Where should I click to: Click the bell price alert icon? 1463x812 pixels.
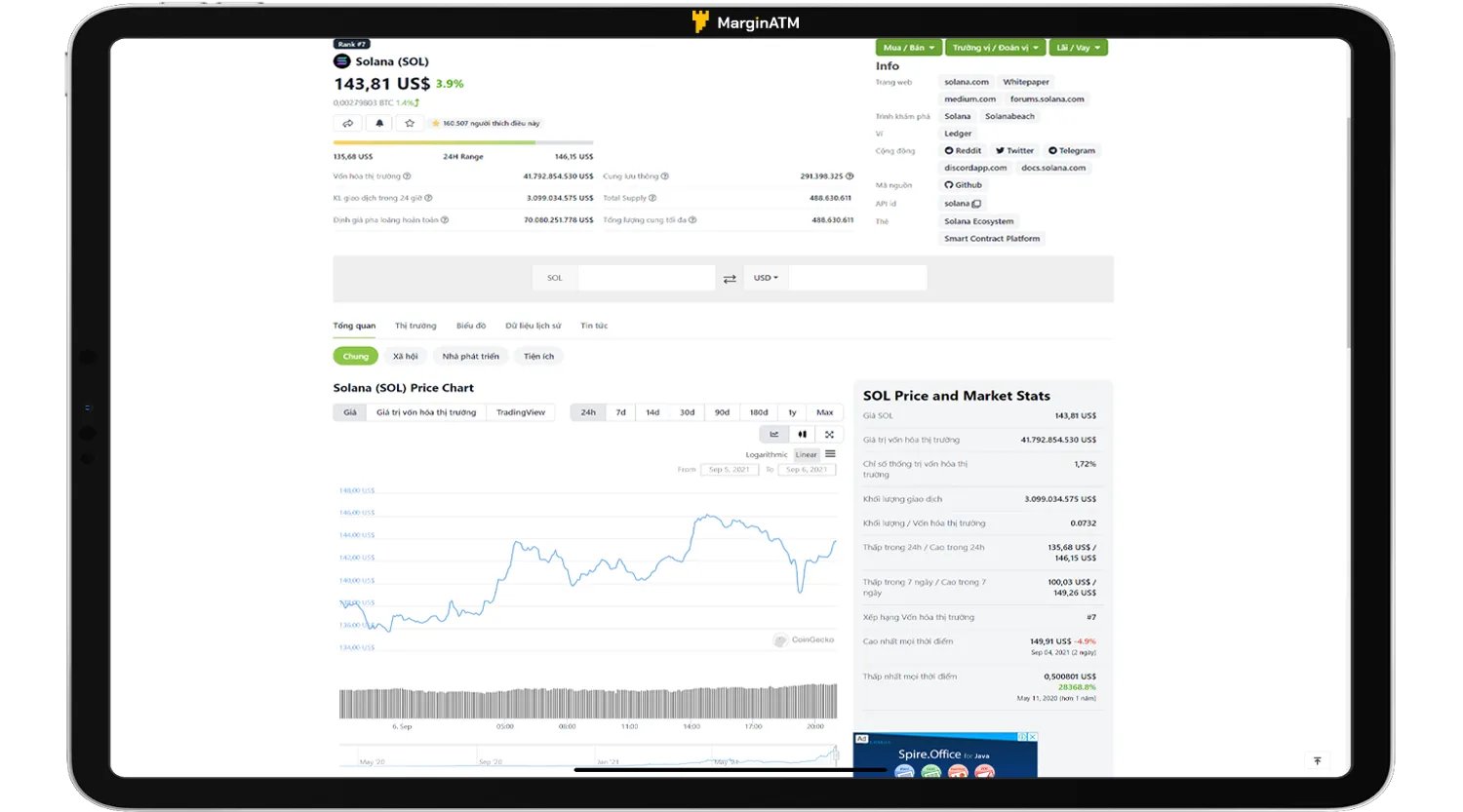pos(379,123)
